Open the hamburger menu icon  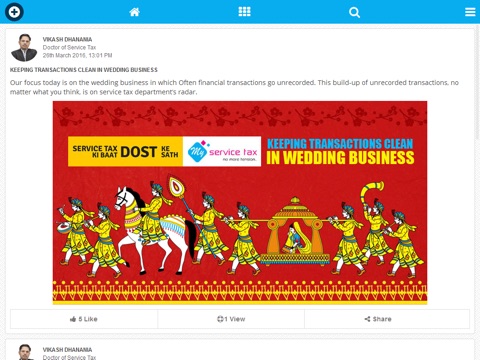470,12
